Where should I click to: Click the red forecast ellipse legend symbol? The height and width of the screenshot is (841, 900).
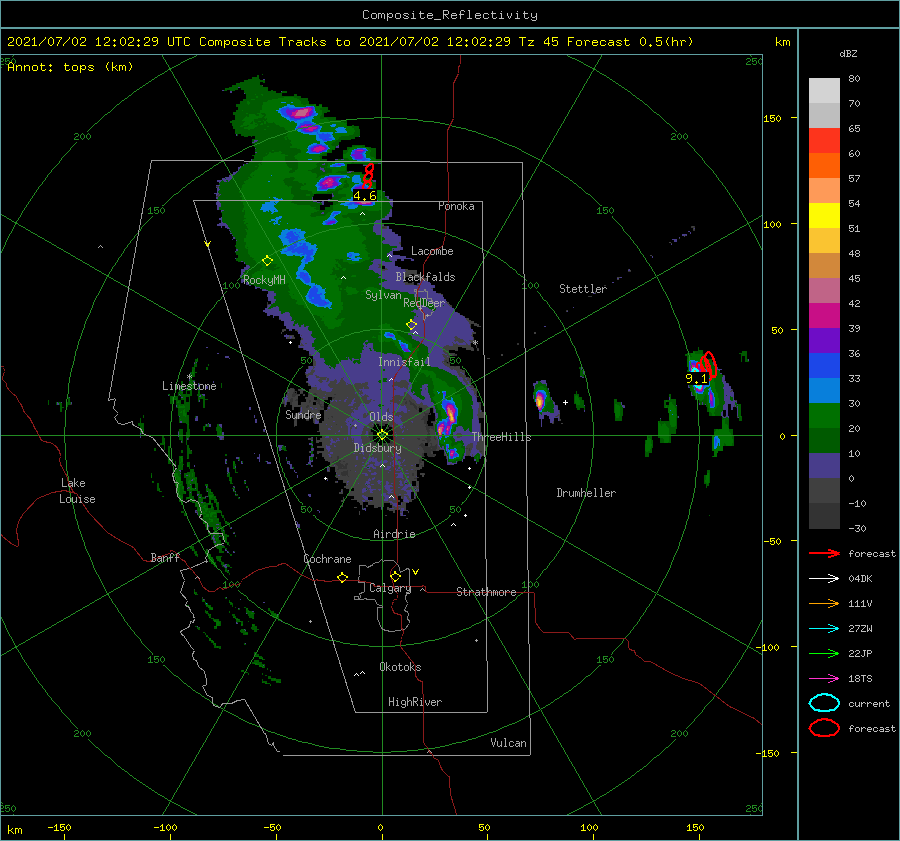pos(824,728)
